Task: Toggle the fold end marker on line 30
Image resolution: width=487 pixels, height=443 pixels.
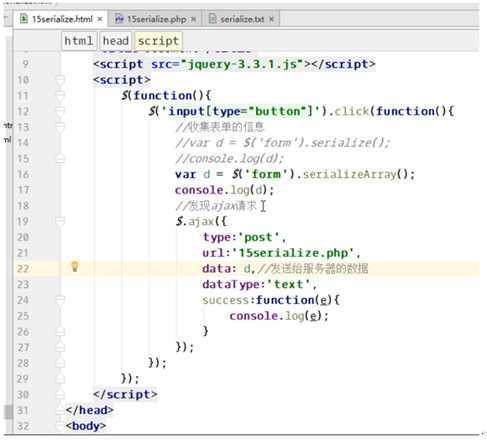Action: (60, 395)
